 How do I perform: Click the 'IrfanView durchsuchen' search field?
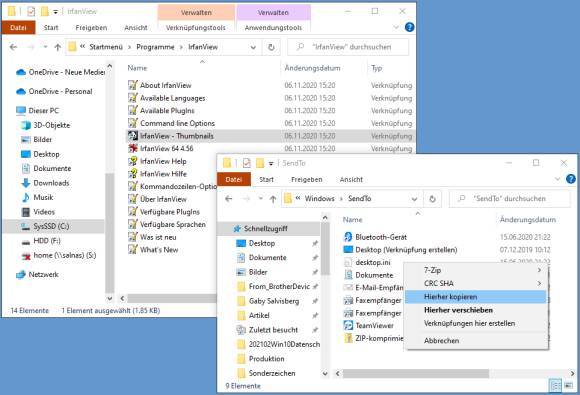[x=348, y=47]
